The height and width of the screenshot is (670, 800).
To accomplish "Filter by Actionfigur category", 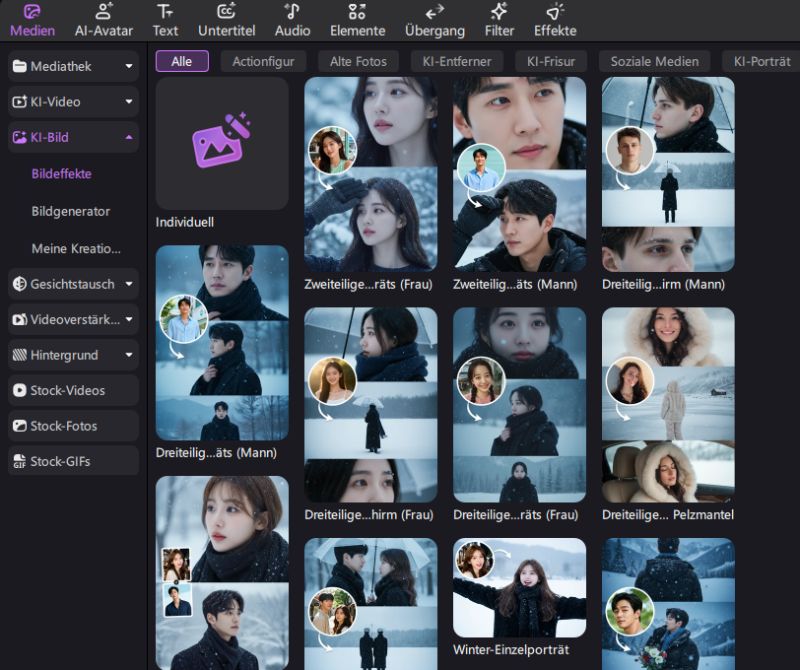I will (x=263, y=61).
